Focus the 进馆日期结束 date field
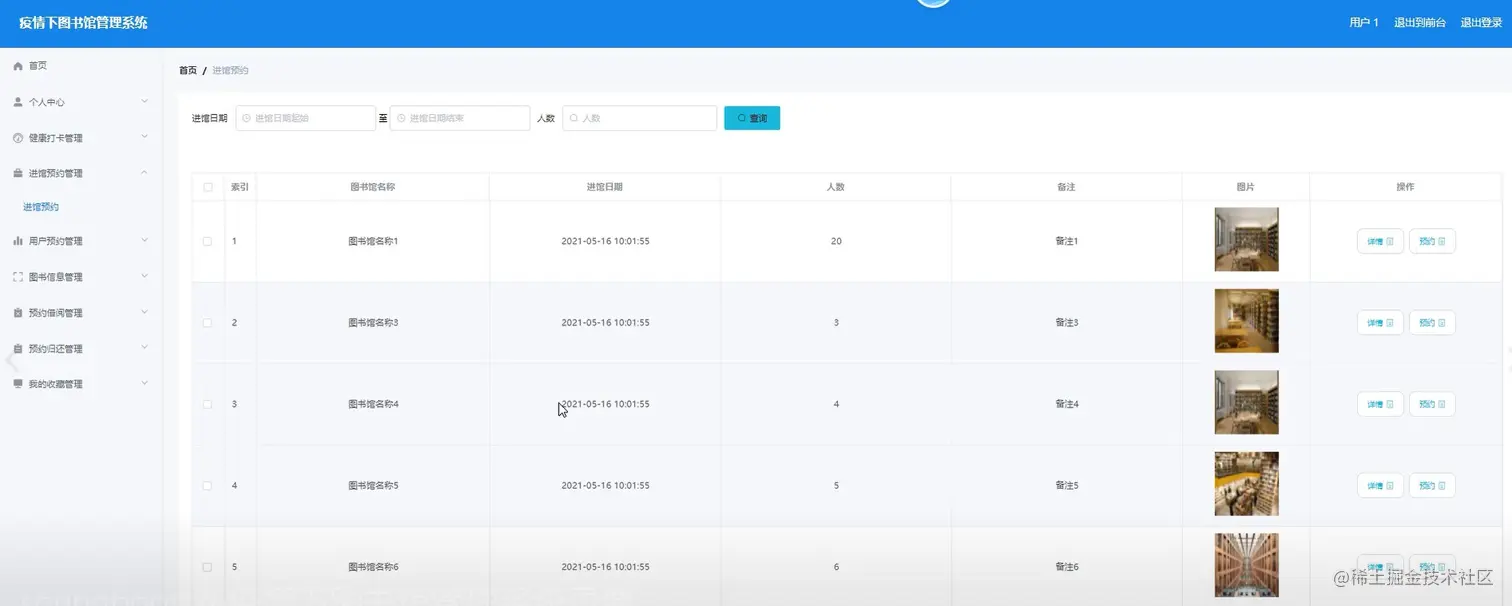The width and height of the screenshot is (1512, 606). tap(460, 118)
